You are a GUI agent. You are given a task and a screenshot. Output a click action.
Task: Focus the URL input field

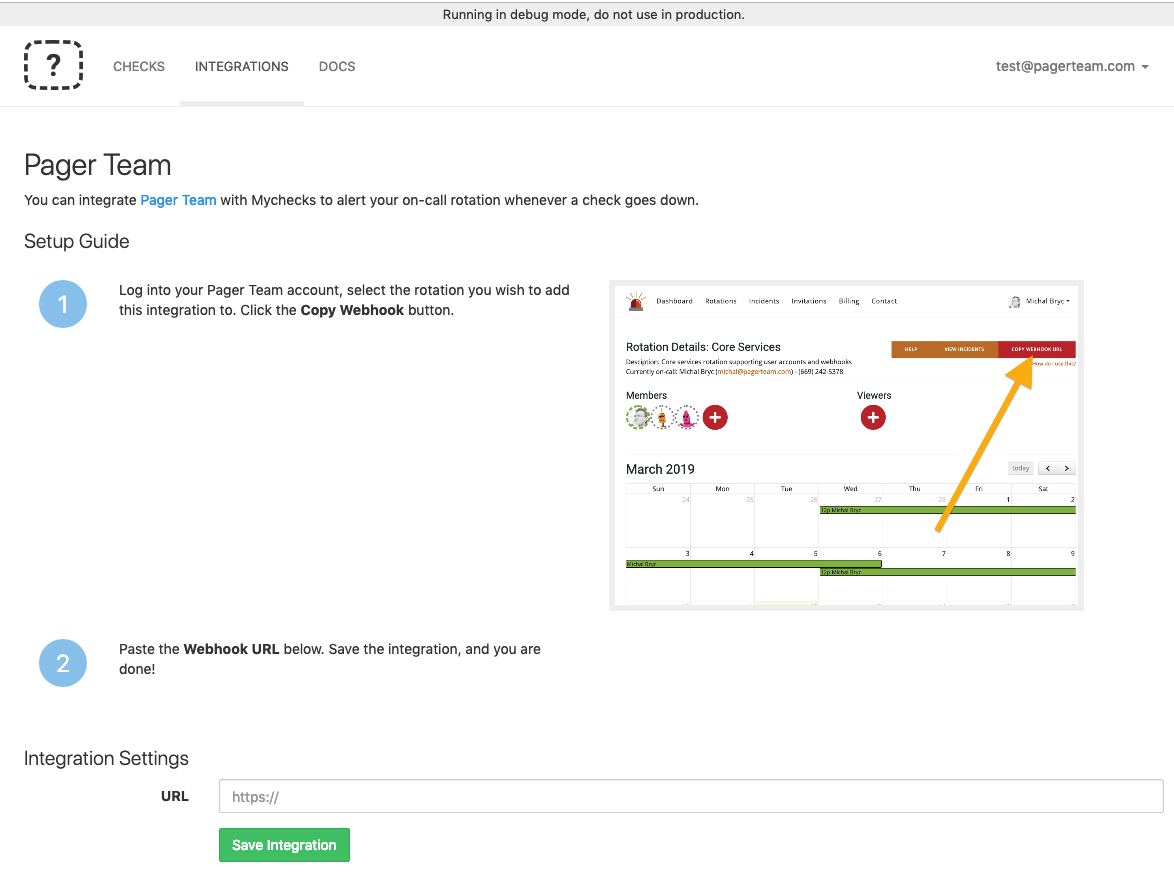click(x=691, y=796)
